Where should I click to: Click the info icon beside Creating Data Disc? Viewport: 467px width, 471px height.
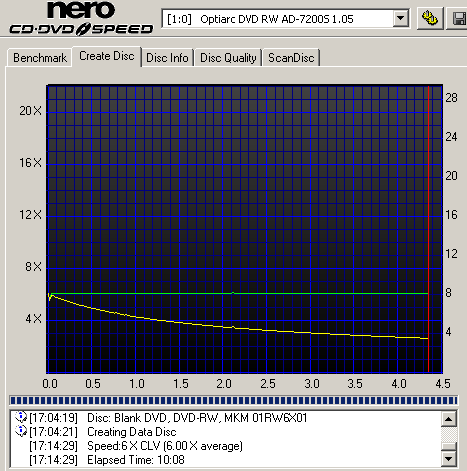coord(21,431)
